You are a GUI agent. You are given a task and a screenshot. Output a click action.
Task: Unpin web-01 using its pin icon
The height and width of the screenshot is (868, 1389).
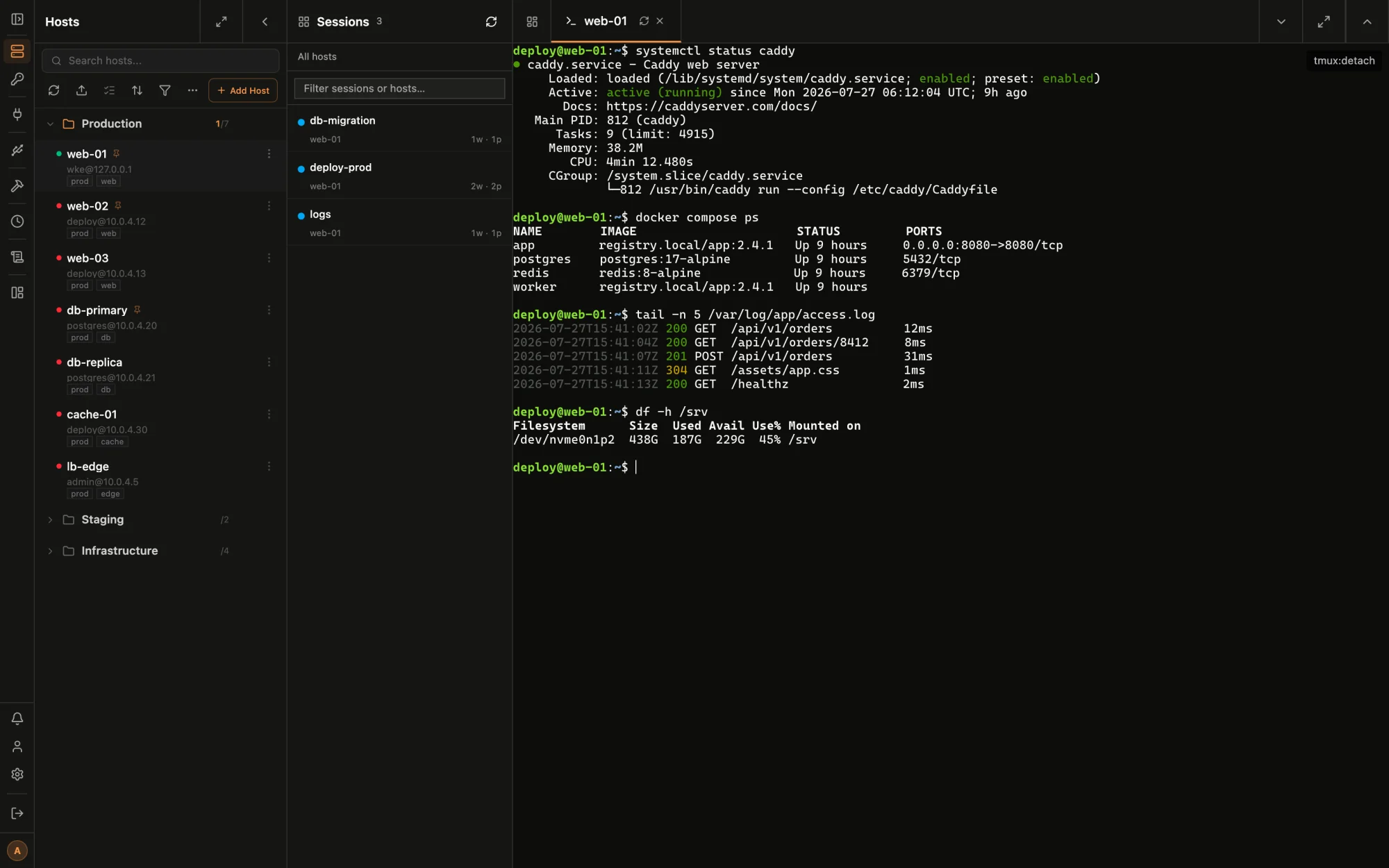pos(117,153)
